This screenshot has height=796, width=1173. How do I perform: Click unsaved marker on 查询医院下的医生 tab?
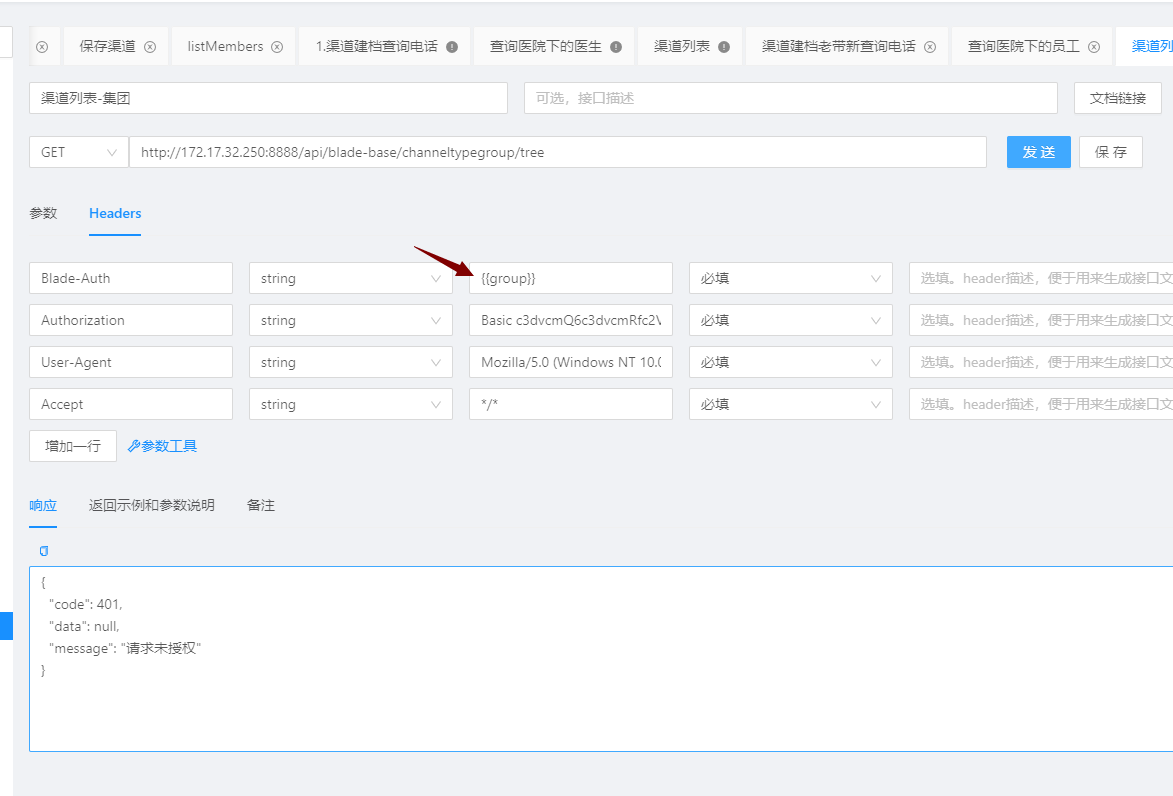pyautogui.click(x=616, y=46)
